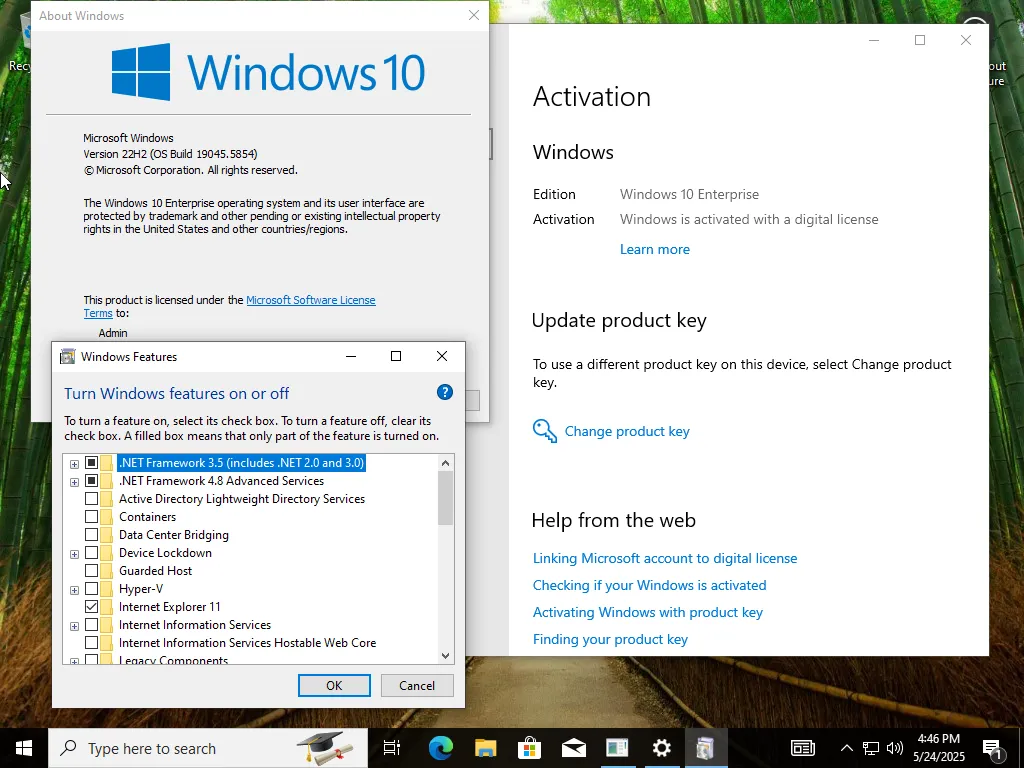Viewport: 1024px width, 768px height.
Task: Click the features list scroll-up arrow
Action: pyautogui.click(x=445, y=463)
